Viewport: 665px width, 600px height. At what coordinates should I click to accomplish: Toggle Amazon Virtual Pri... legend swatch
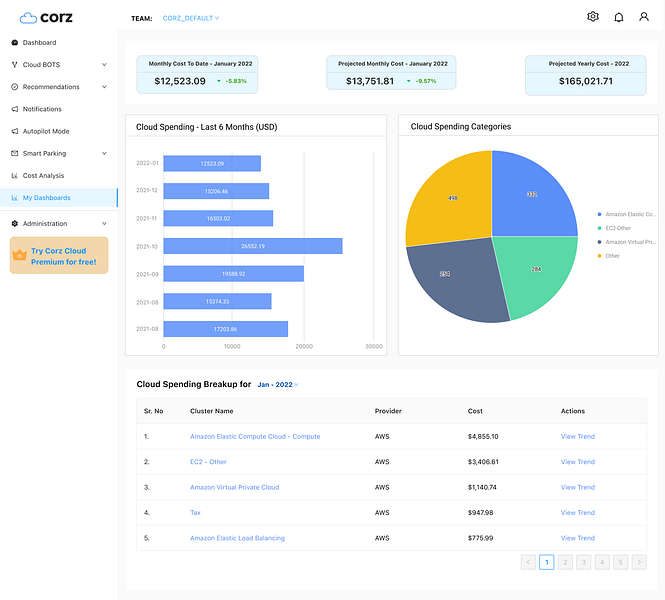click(x=599, y=242)
